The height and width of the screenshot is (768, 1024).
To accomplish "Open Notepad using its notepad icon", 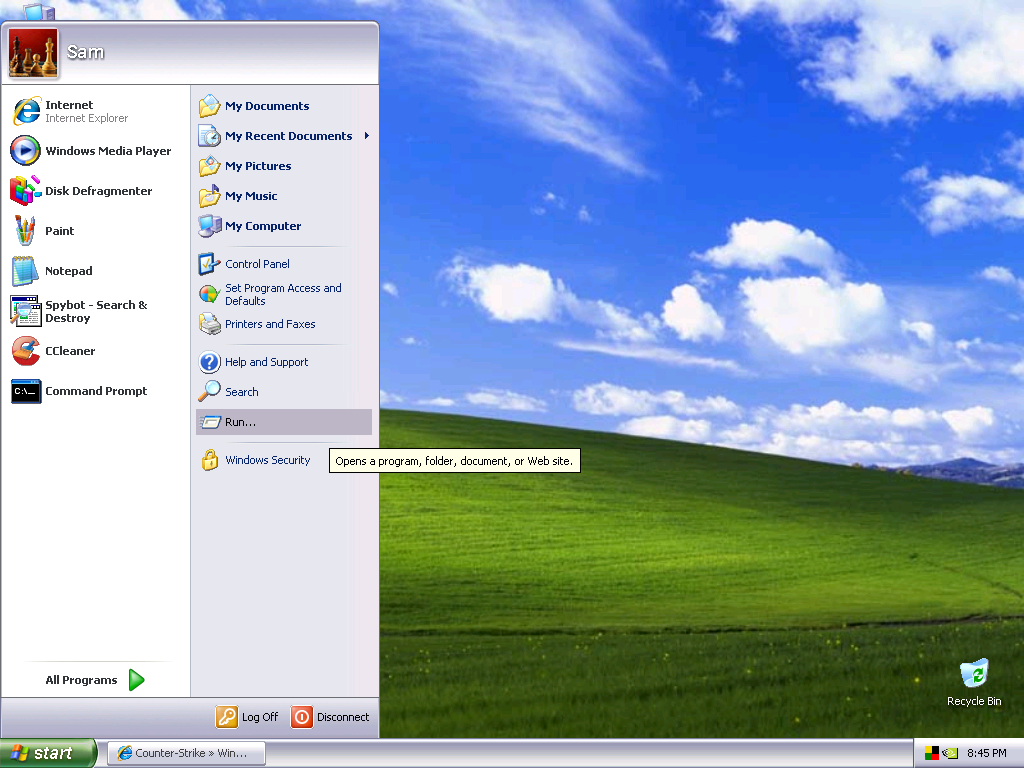I will click(25, 270).
